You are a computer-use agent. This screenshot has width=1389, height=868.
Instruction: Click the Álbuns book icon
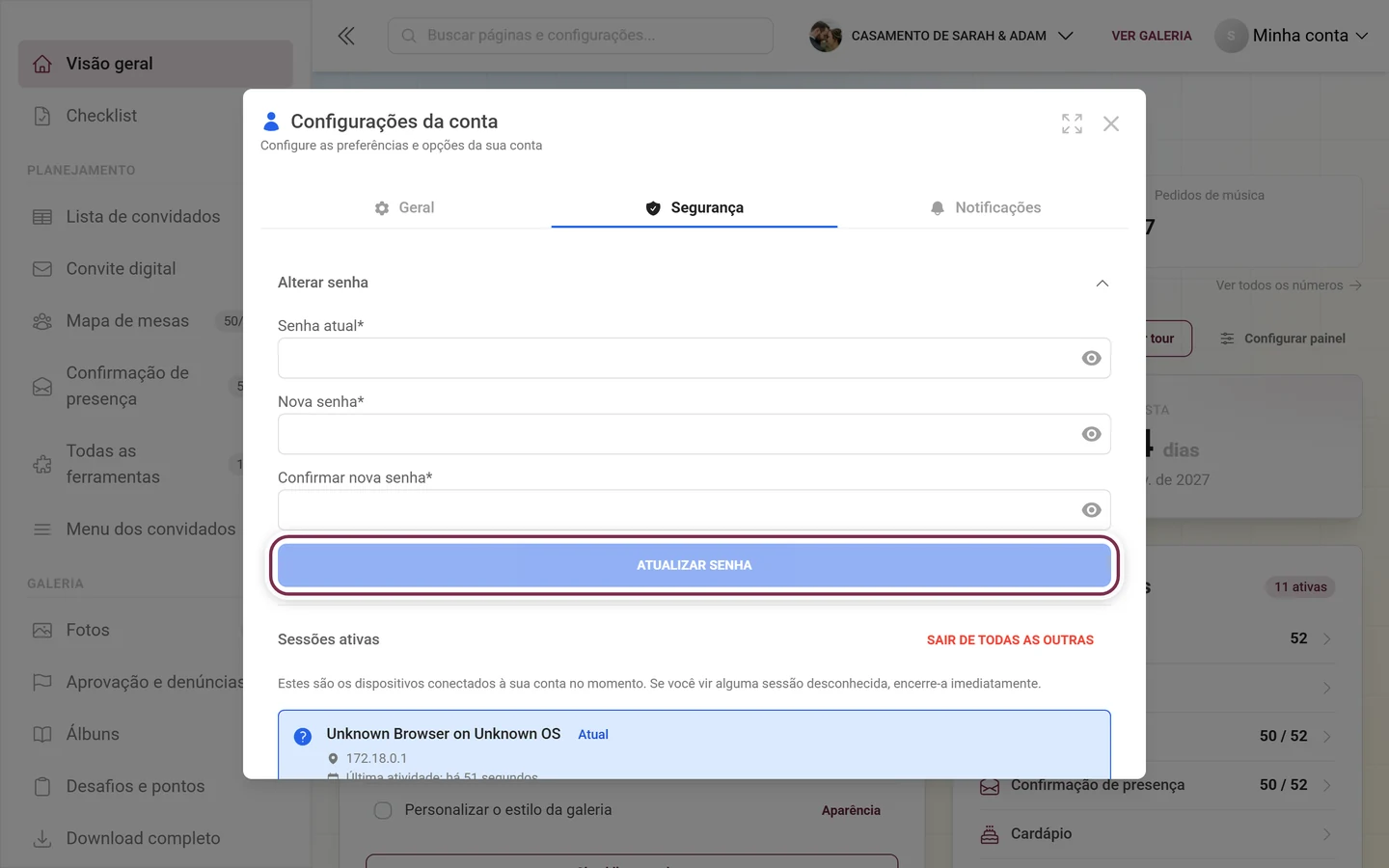pyautogui.click(x=42, y=734)
